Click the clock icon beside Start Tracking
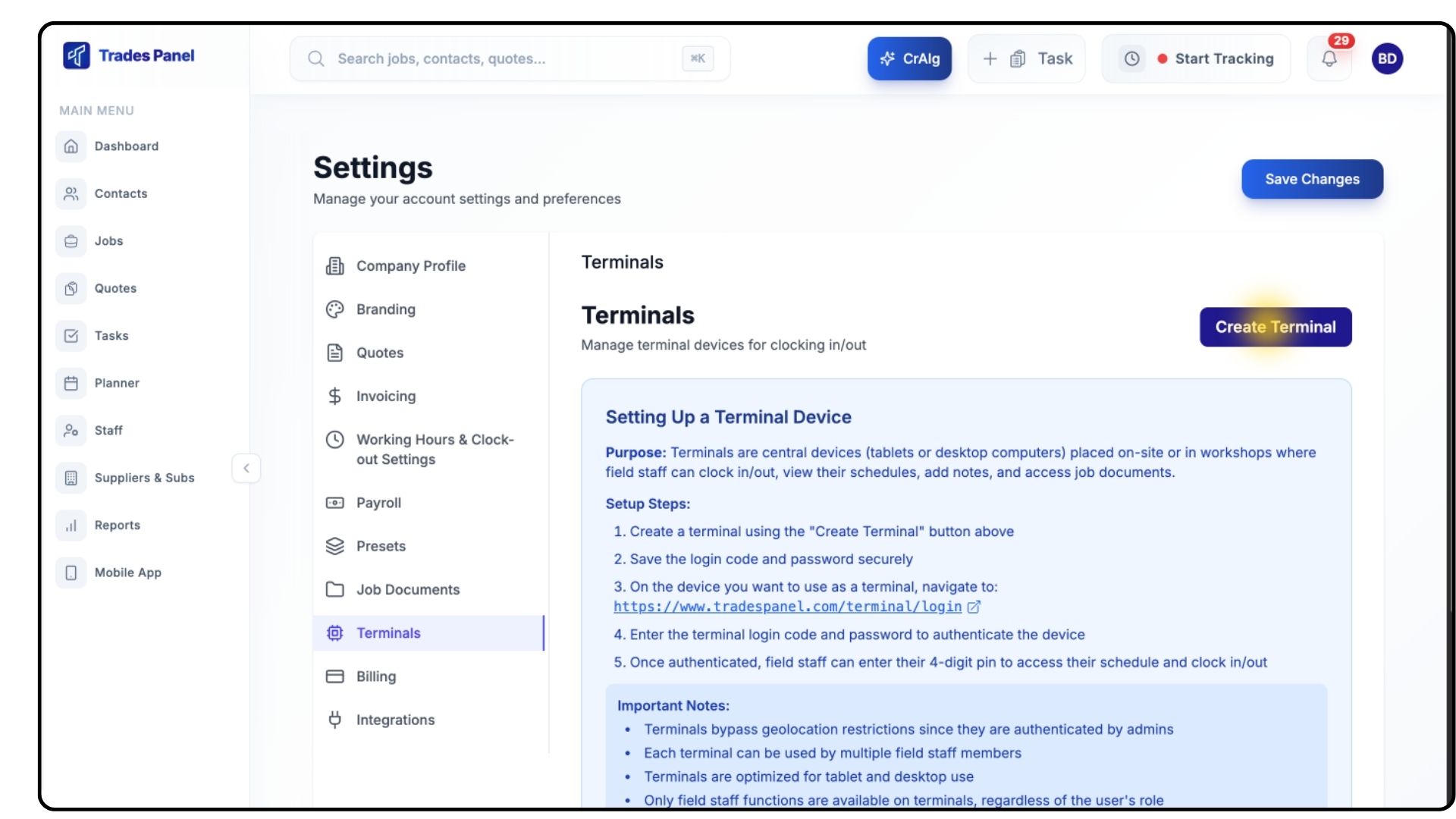 [x=1131, y=58]
